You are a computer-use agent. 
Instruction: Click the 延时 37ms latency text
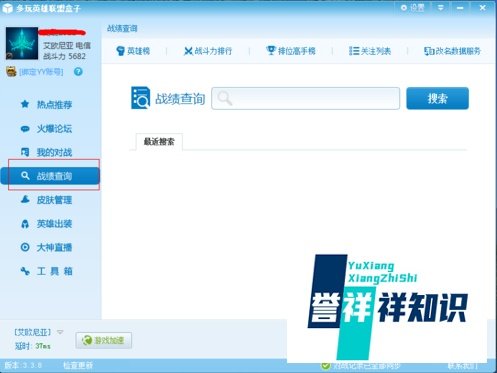33,346
